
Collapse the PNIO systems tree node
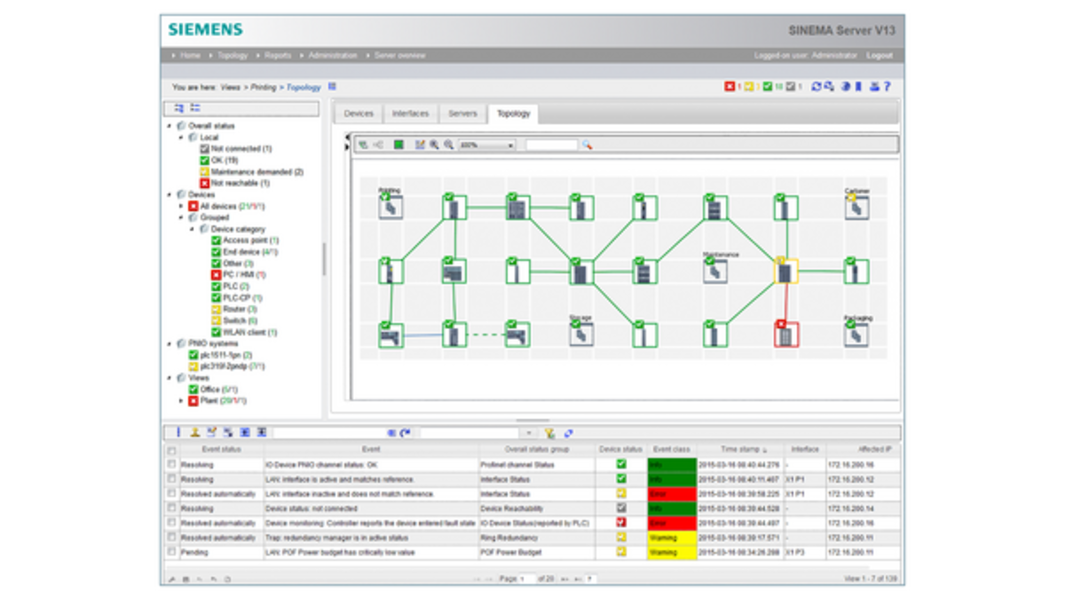[x=170, y=344]
